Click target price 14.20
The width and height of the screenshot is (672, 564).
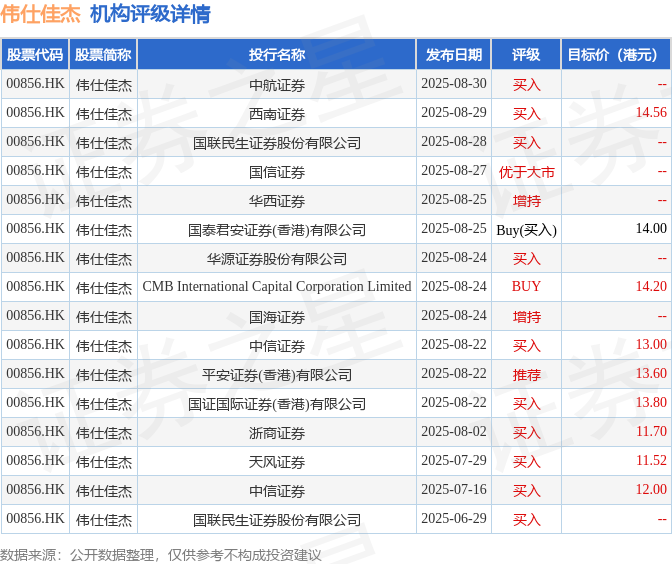click(651, 286)
